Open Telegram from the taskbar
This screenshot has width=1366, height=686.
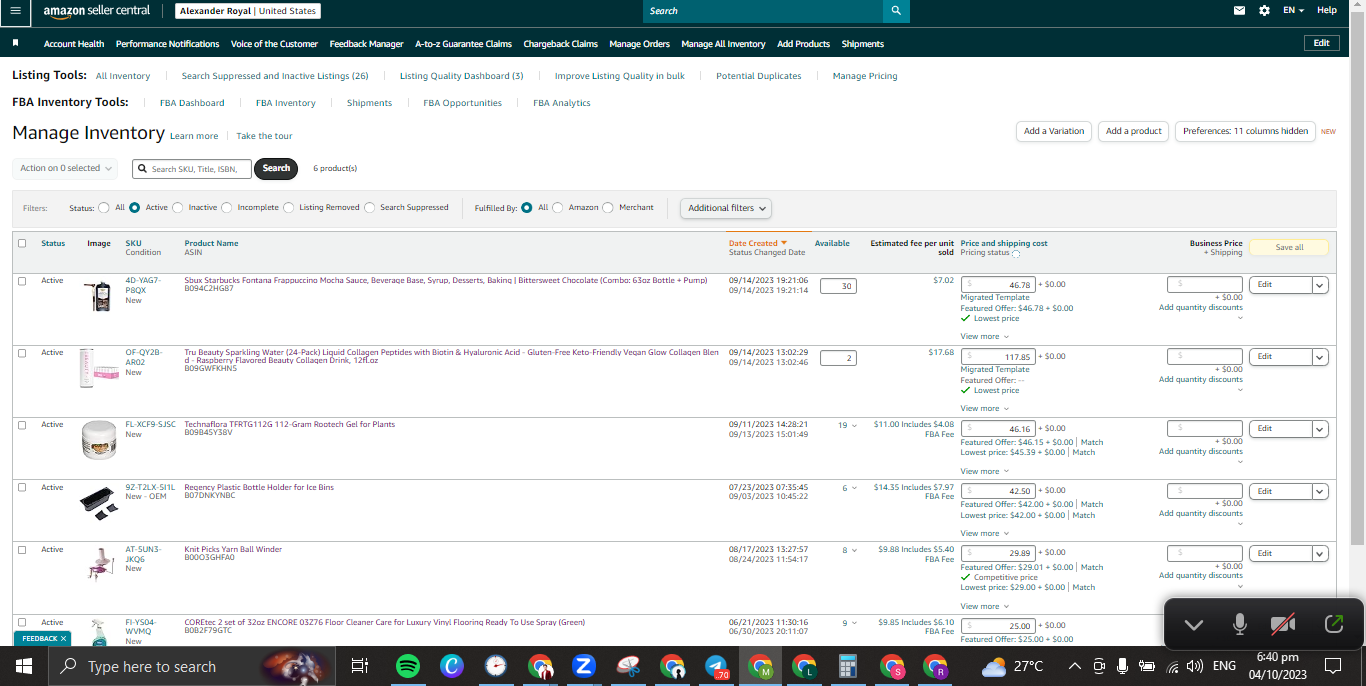point(716,666)
